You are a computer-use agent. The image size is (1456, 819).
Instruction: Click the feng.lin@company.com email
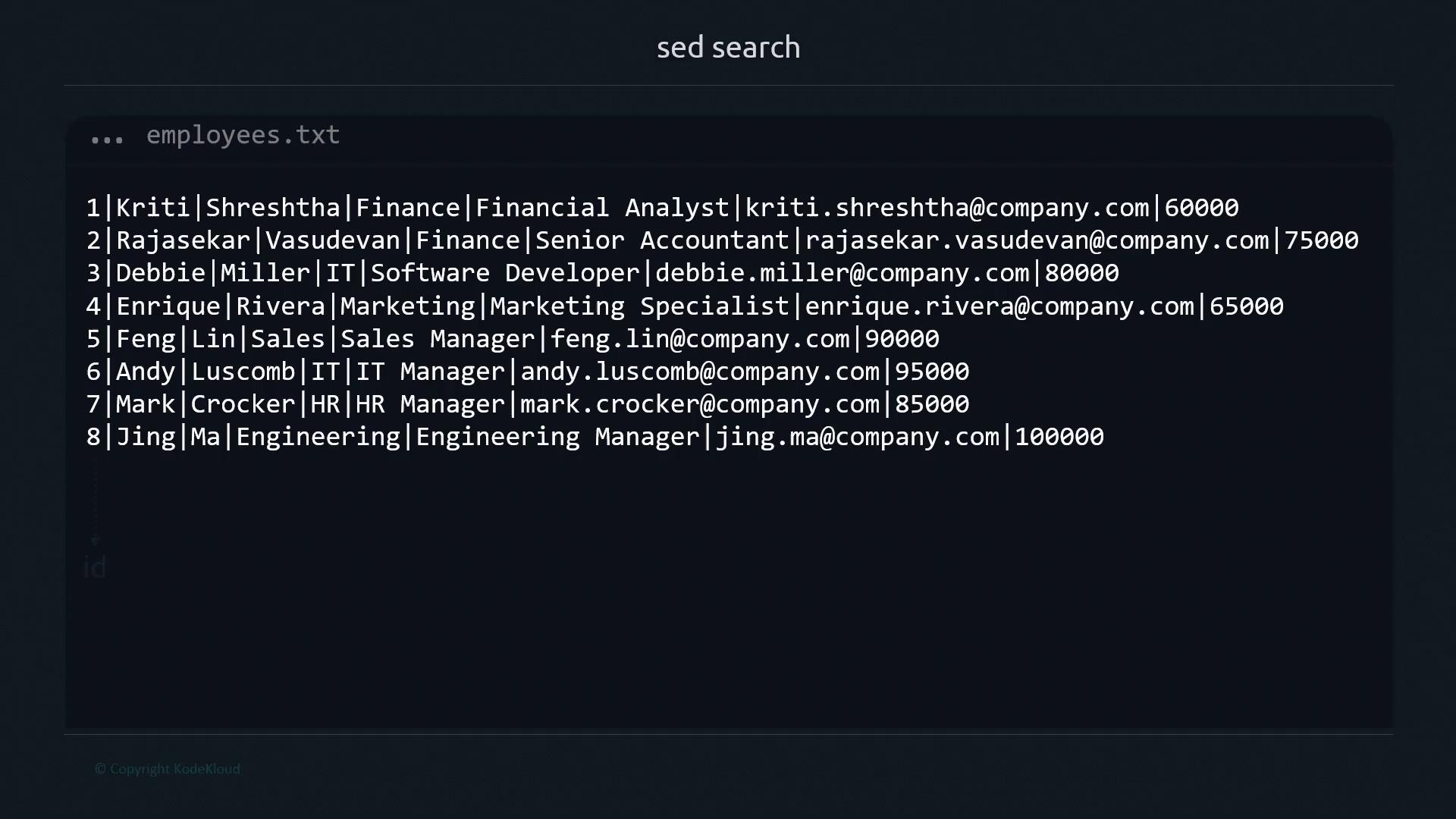click(700, 339)
